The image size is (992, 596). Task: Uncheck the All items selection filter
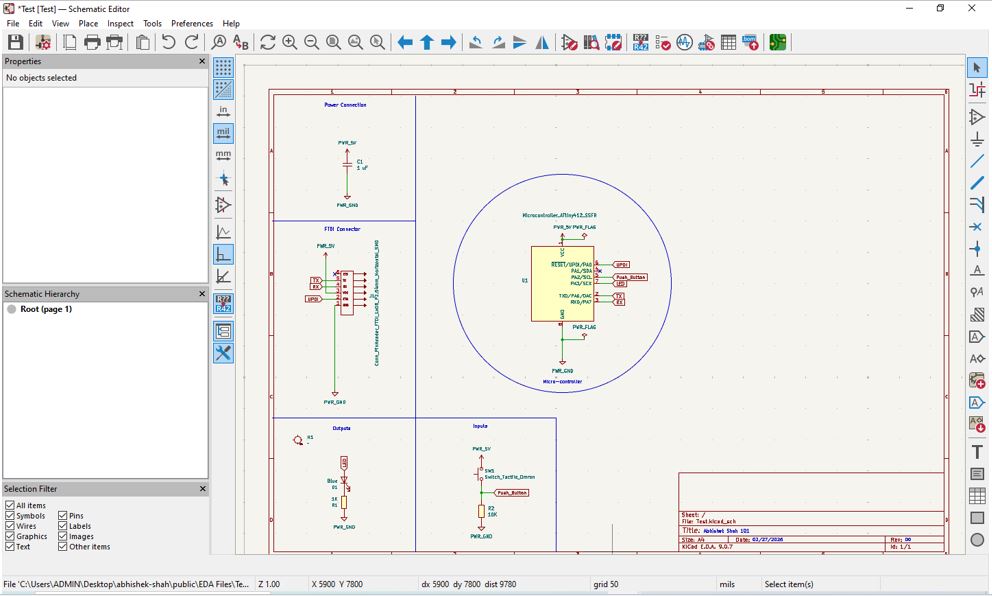coord(10,506)
